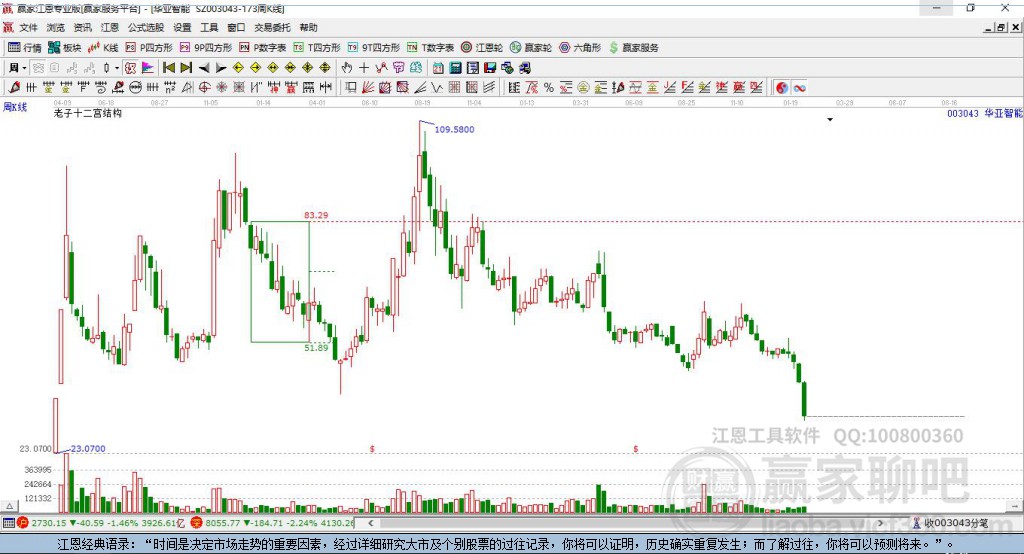Click the 老子十二宫结构 label

pyautogui.click(x=88, y=114)
